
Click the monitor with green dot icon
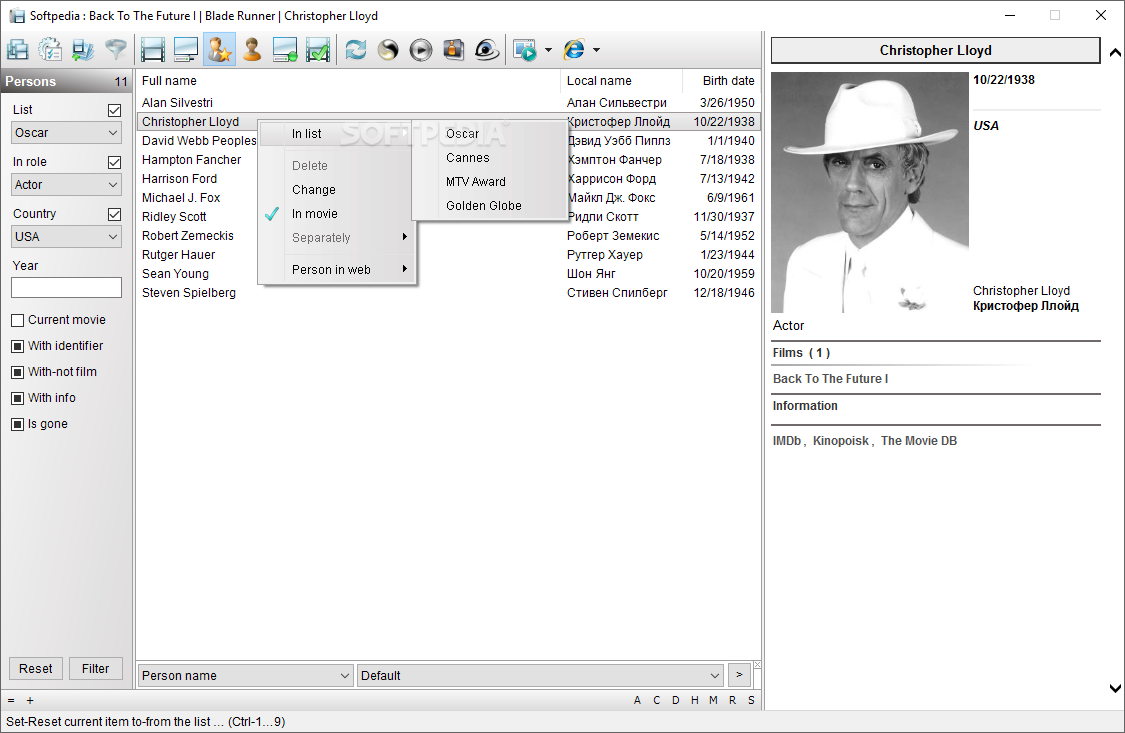(x=285, y=49)
